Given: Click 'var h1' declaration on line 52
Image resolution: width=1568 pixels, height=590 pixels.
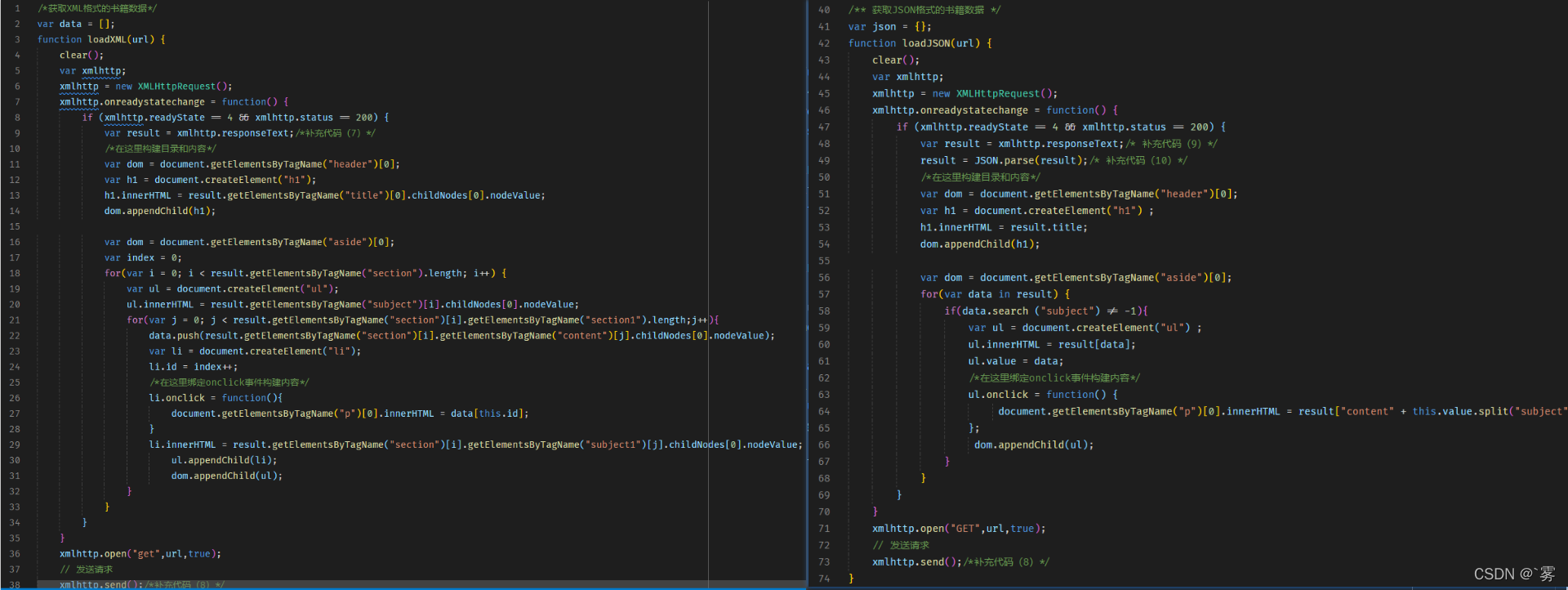Looking at the screenshot, I should 938,211.
